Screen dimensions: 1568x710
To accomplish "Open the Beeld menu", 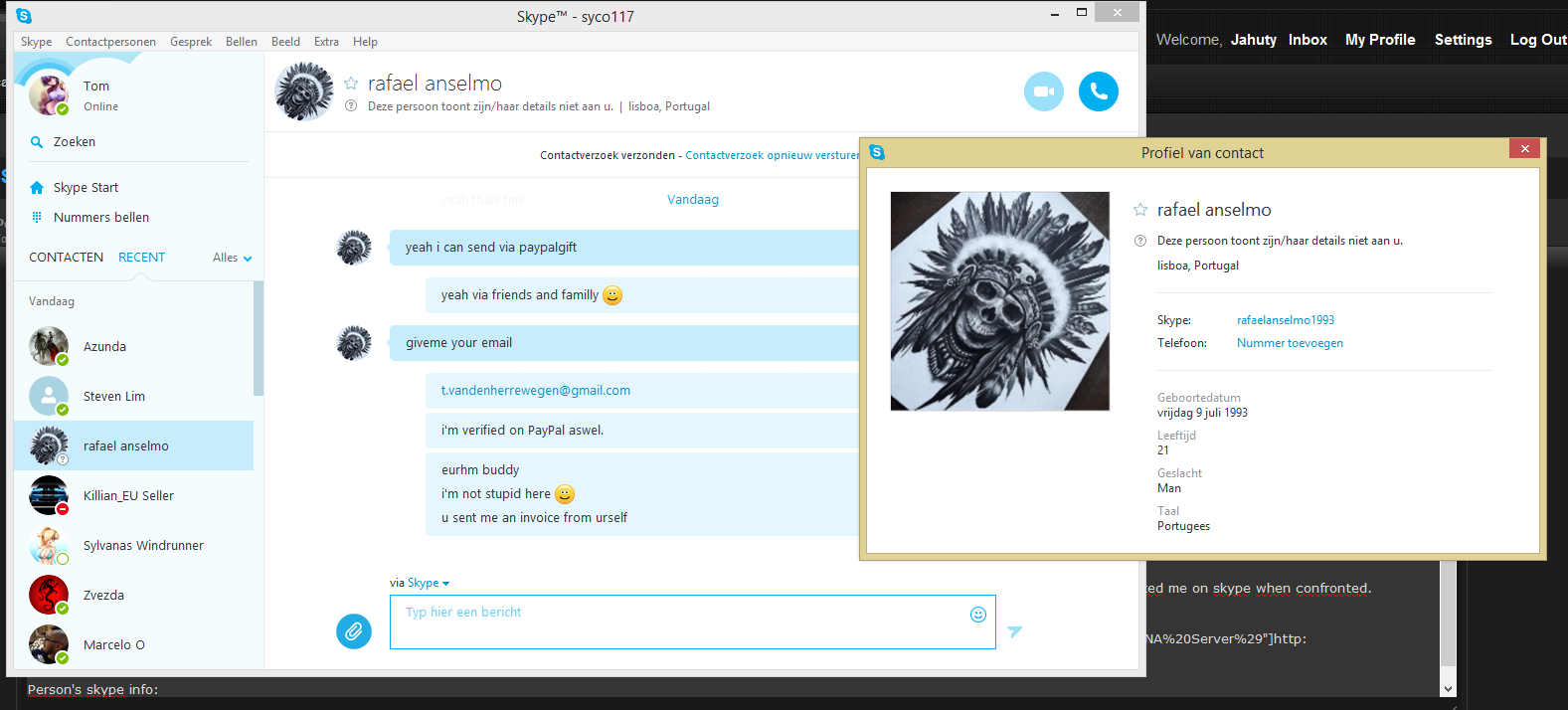I will (x=285, y=42).
